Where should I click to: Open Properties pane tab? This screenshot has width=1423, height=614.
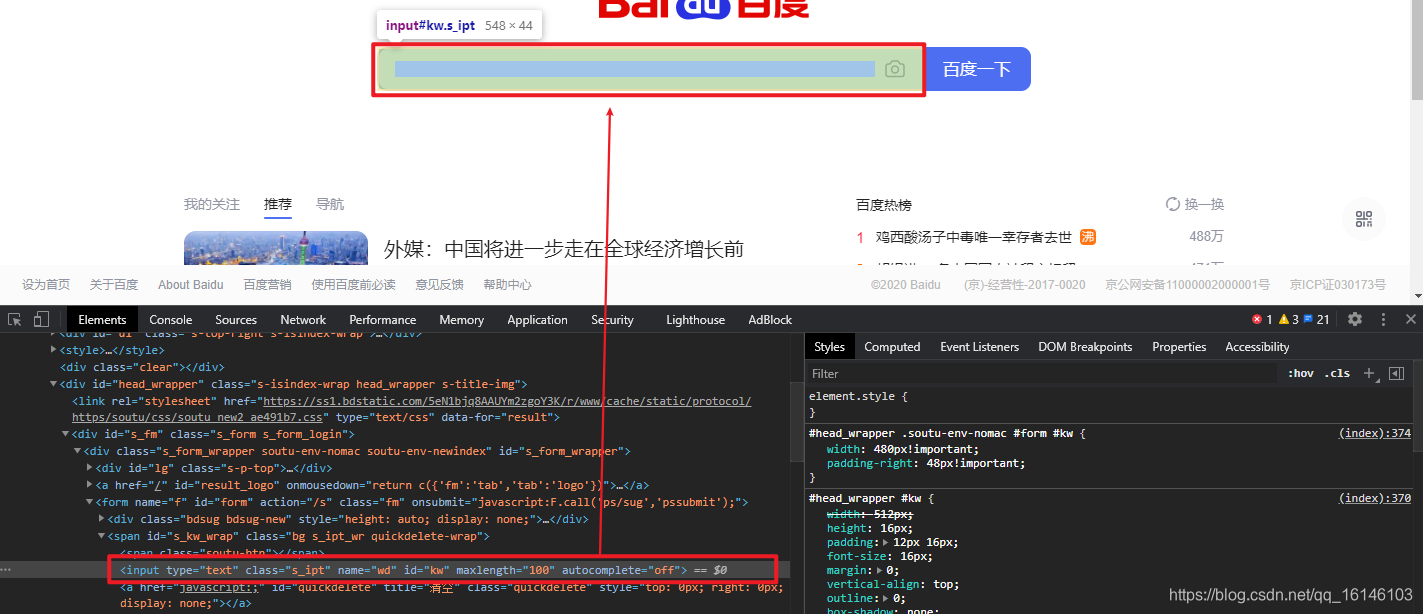click(x=1179, y=347)
